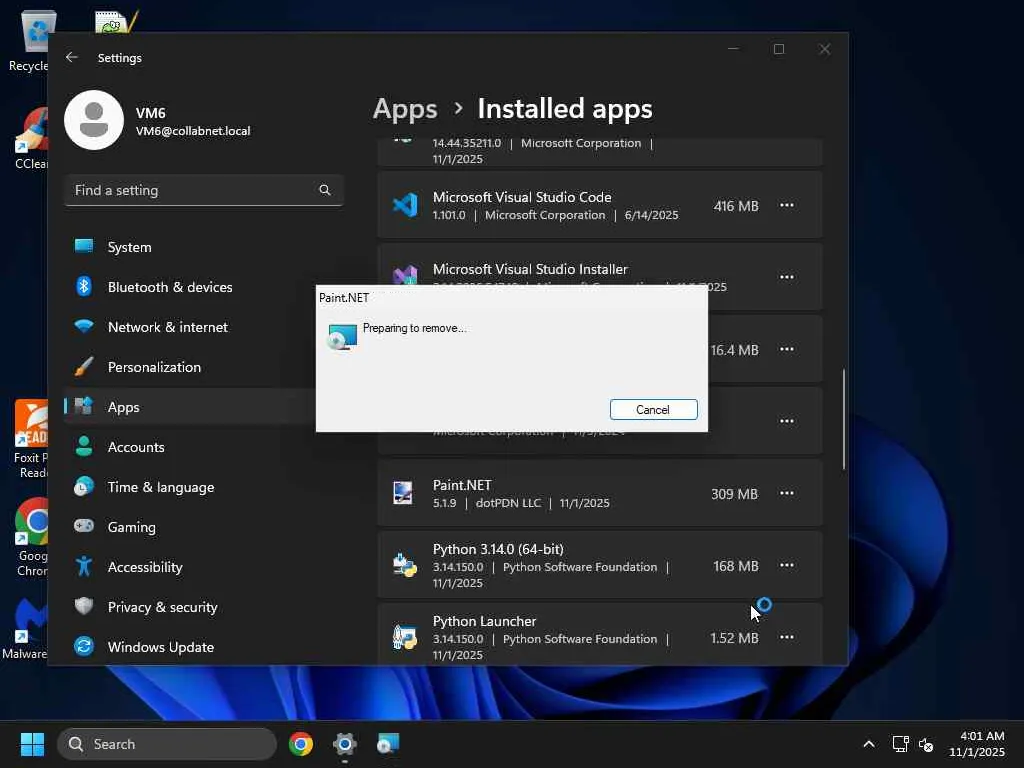This screenshot has height=768, width=1024.
Task: Click the installed apps list scrollbar
Action: (844, 419)
